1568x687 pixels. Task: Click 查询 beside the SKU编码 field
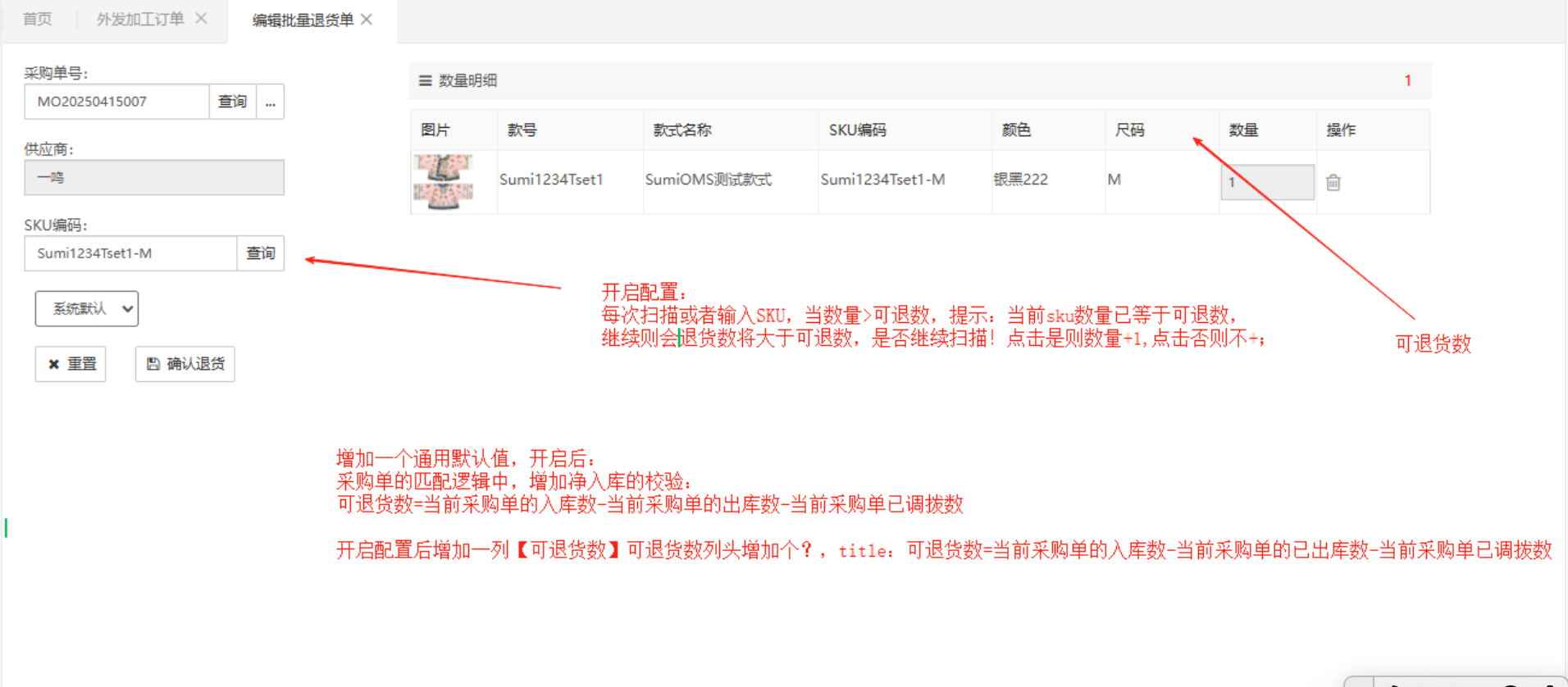point(260,253)
